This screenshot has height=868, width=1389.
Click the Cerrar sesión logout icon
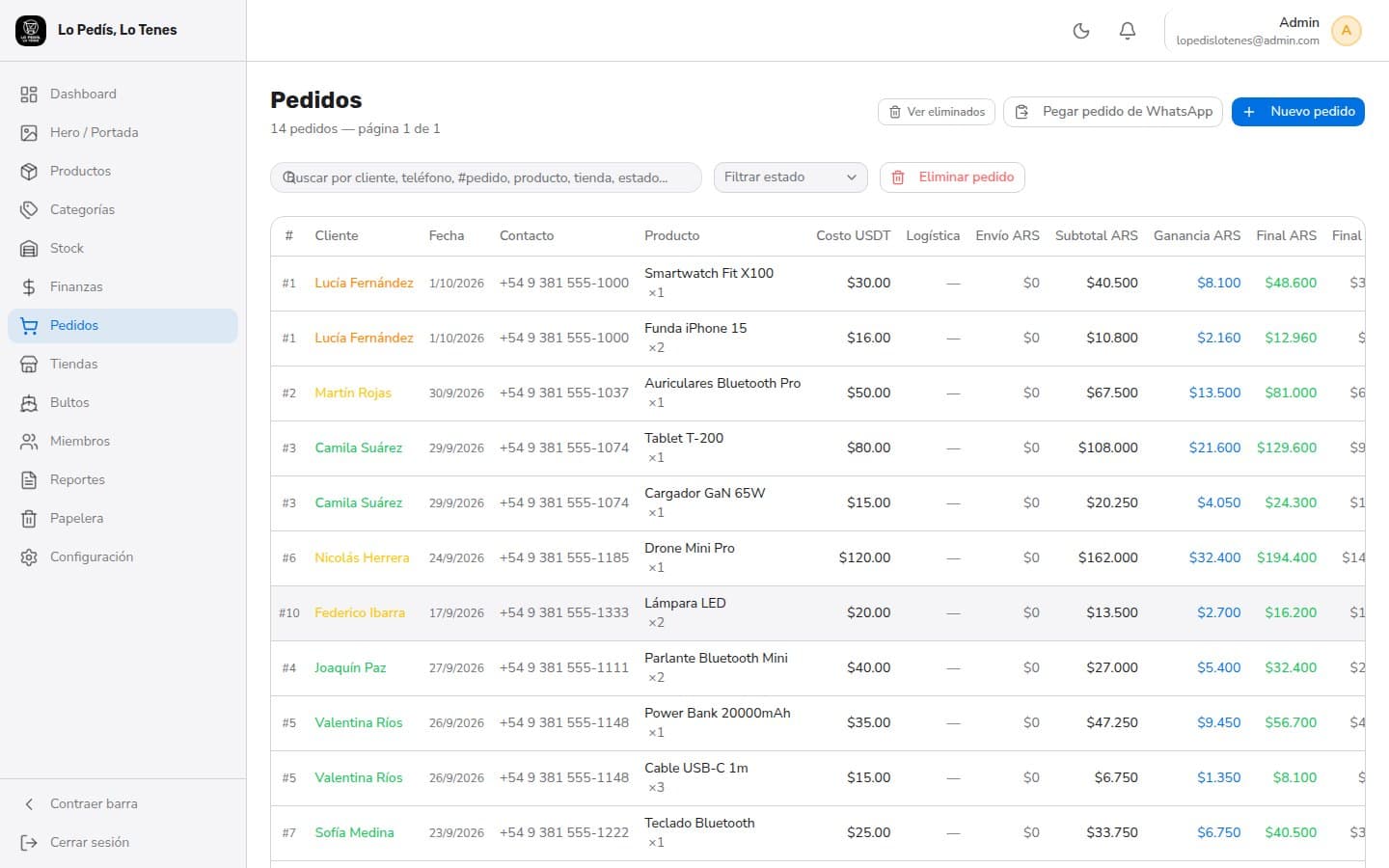(x=29, y=842)
